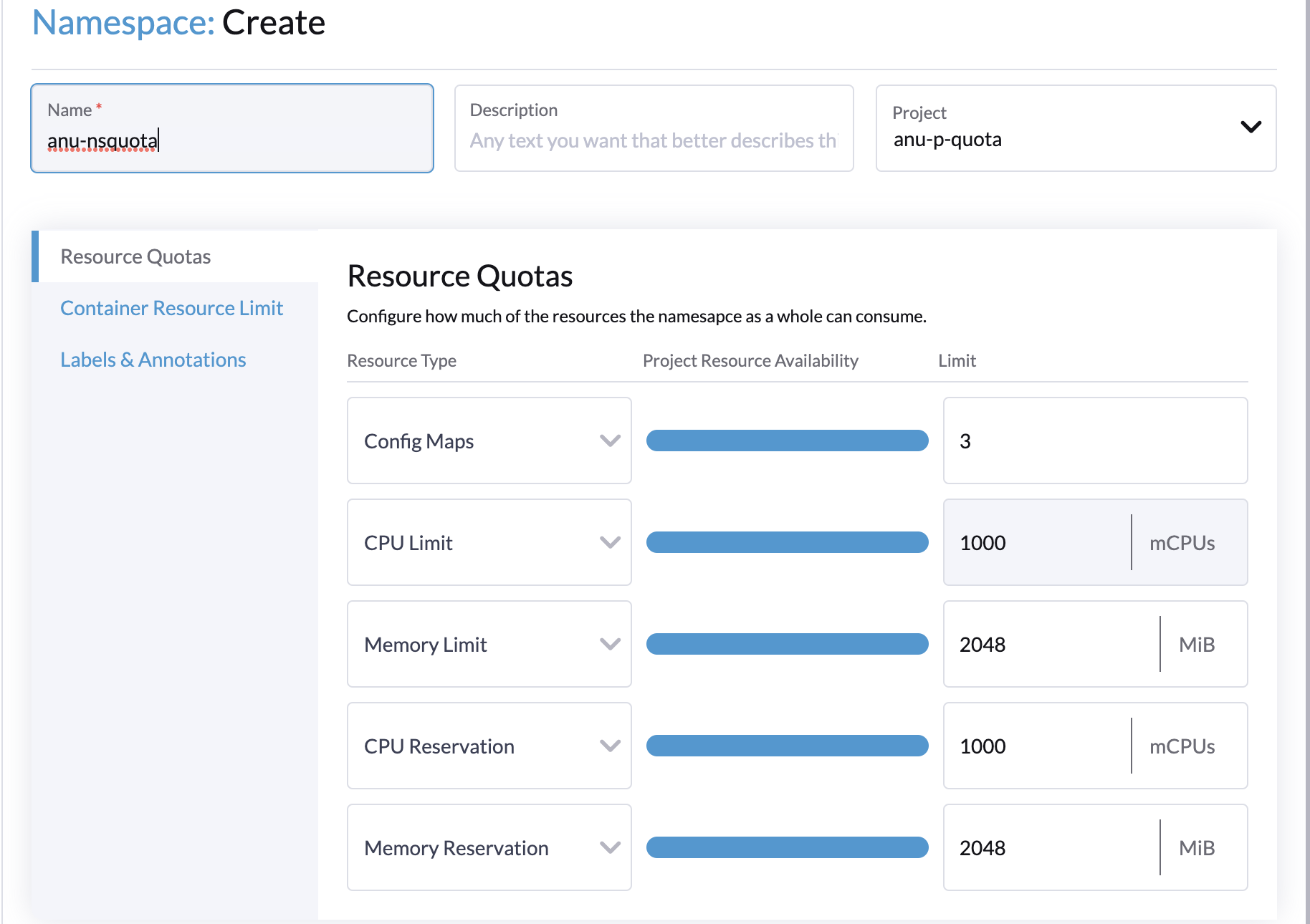Edit the Config Maps limit value 3
The width and height of the screenshot is (1310, 924).
click(1039, 441)
